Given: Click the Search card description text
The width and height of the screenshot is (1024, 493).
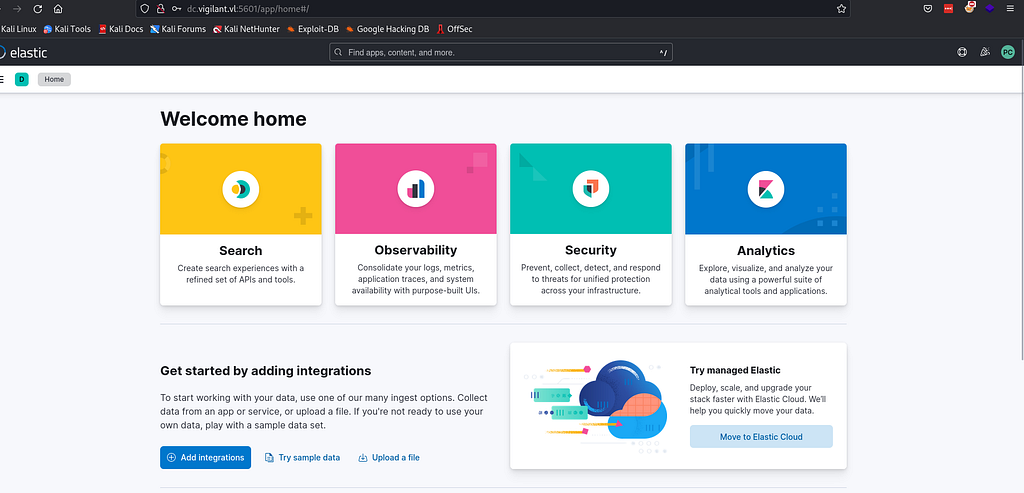Looking at the screenshot, I should tap(241, 274).
